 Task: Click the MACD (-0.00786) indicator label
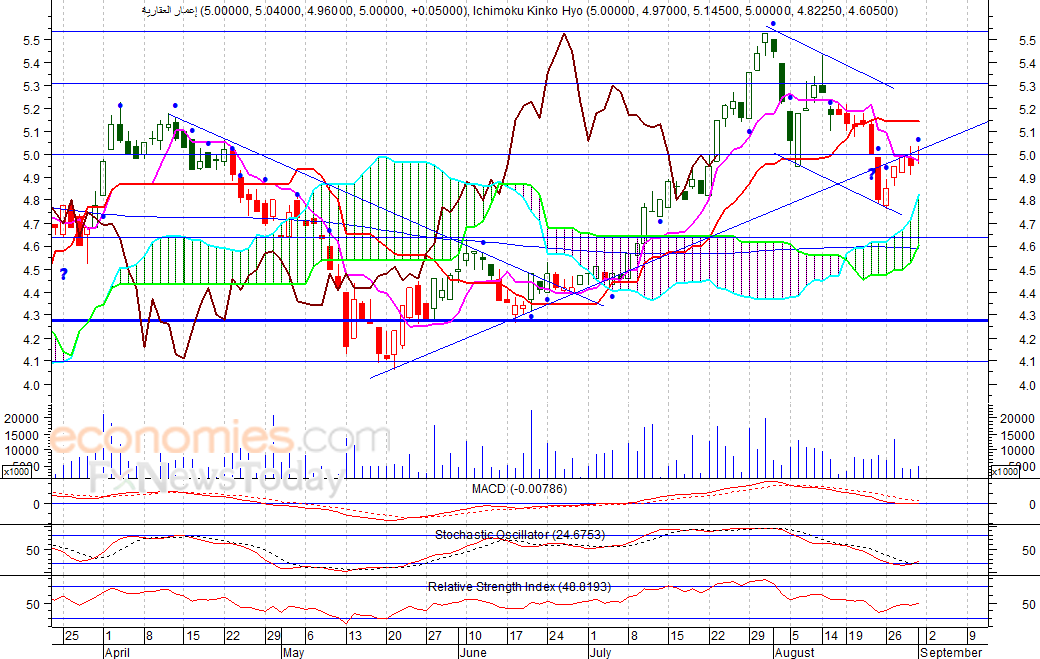[519, 489]
